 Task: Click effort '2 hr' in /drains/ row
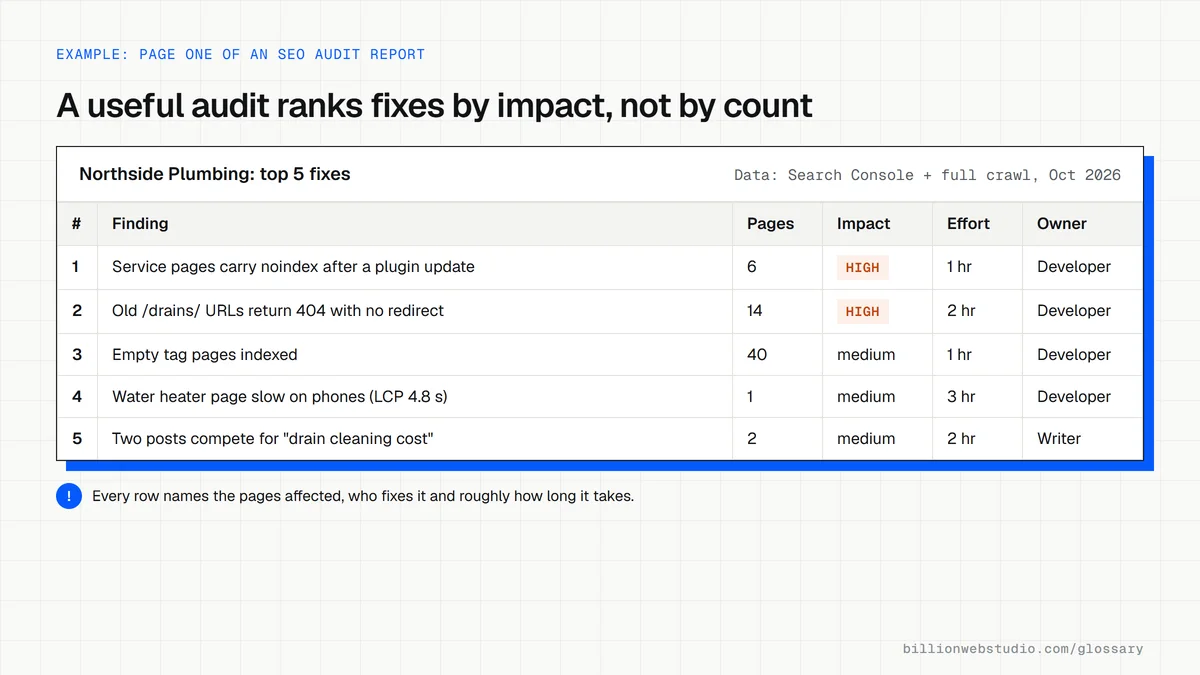[961, 311]
